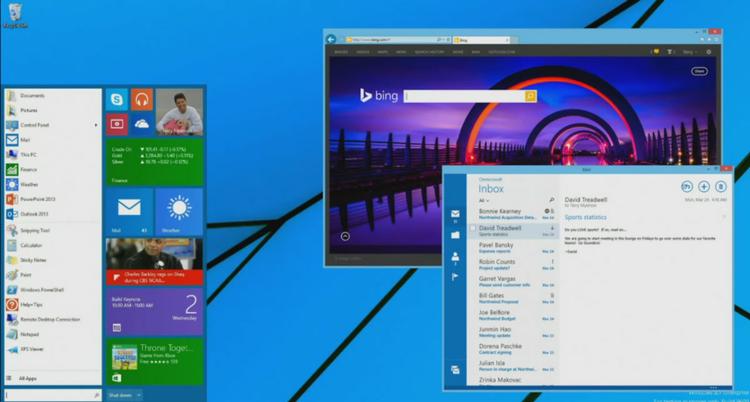This screenshot has height=402, width=750.
Task: Expand the Control Panel submenu arrow
Action: pos(96,125)
